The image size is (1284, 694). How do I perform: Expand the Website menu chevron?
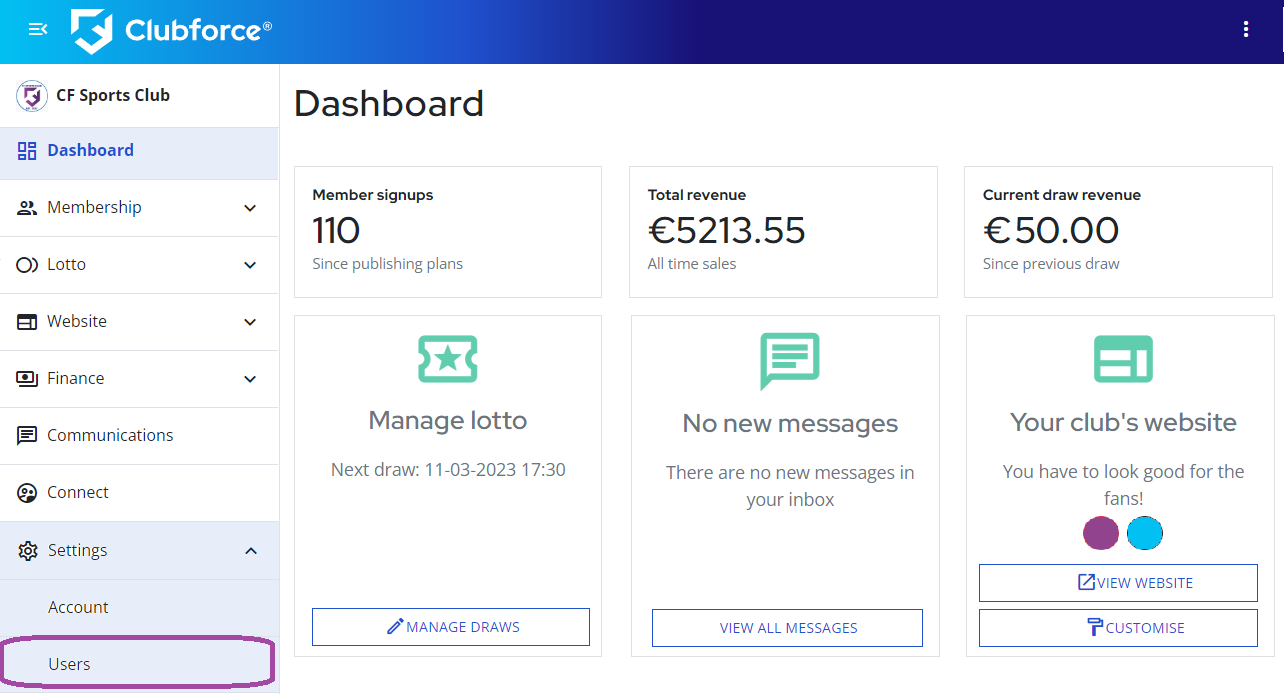(250, 322)
